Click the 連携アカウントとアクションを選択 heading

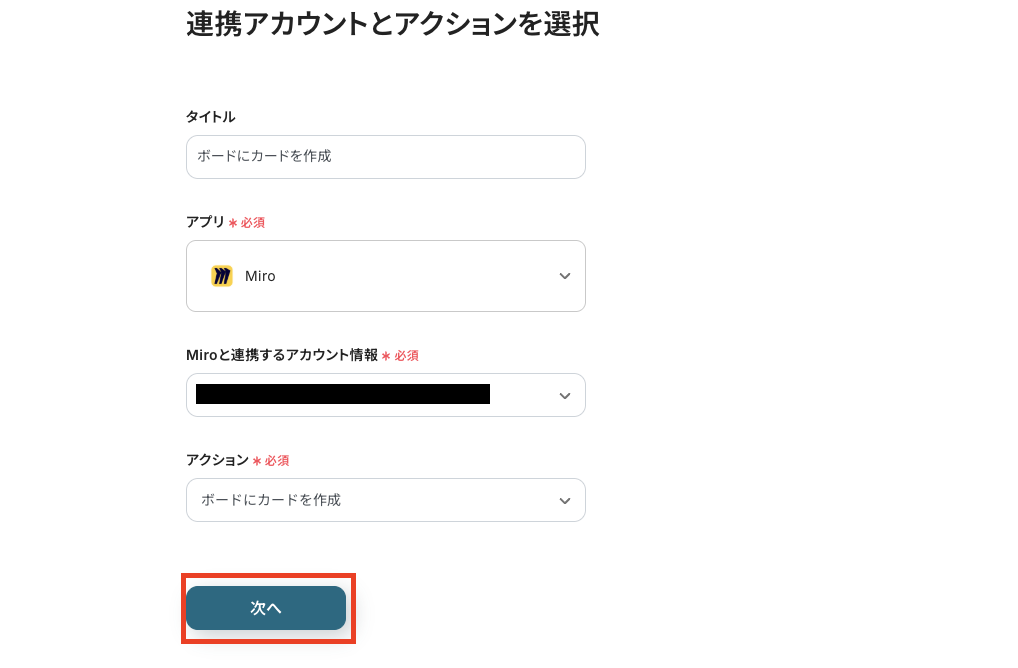tap(391, 24)
